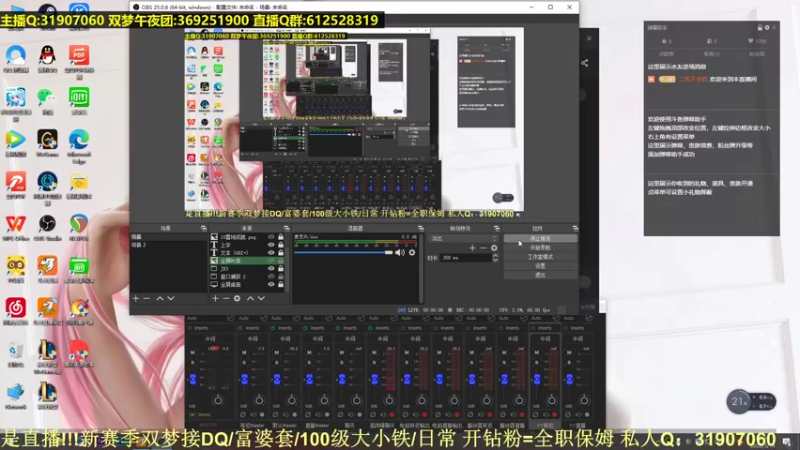This screenshot has width=800, height=450.
Task: Toggle the lock of 窗口捕获 2 source
Action: point(281,277)
